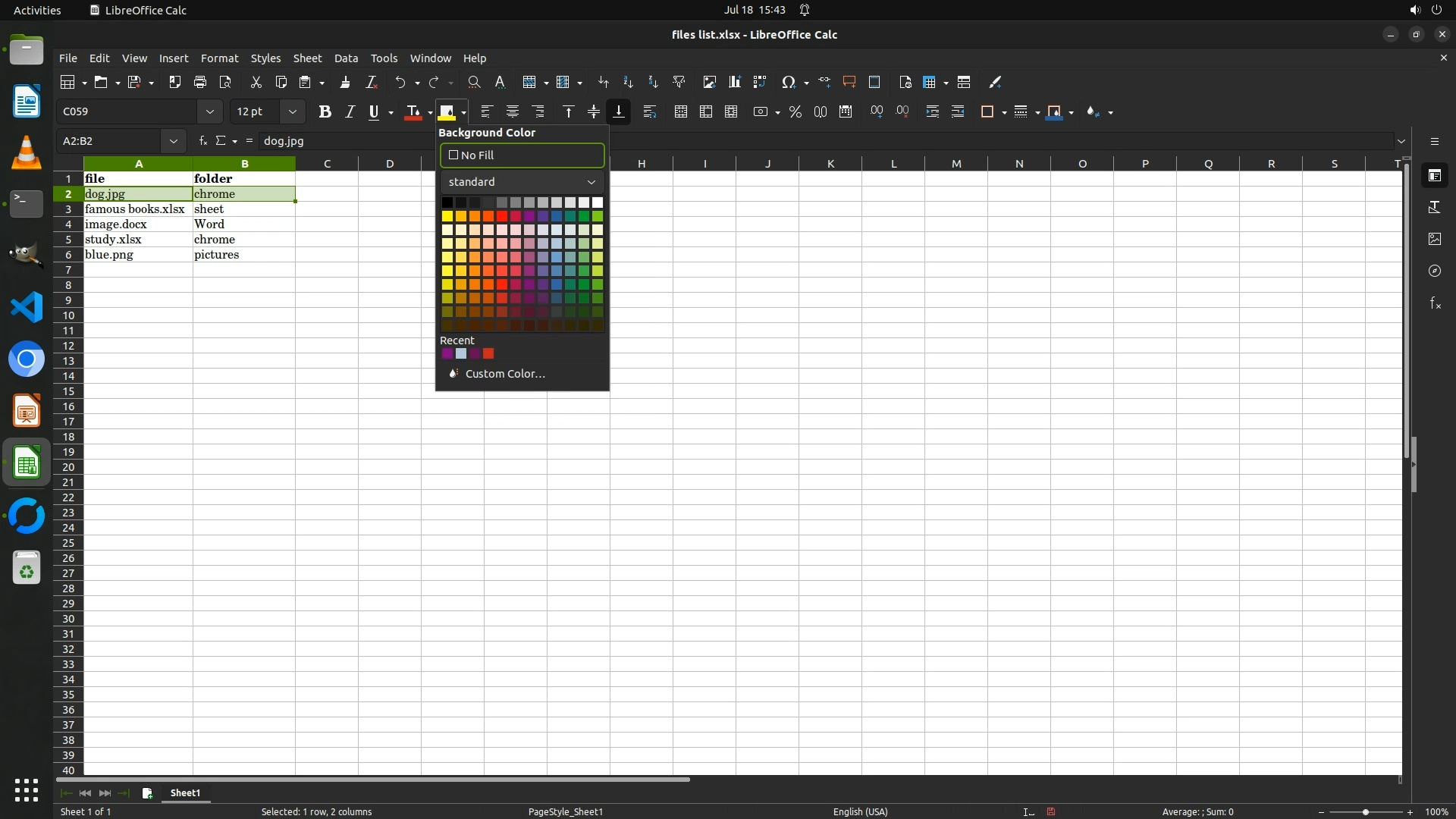
Task: Select the Sheet1 tab
Action: point(185,792)
